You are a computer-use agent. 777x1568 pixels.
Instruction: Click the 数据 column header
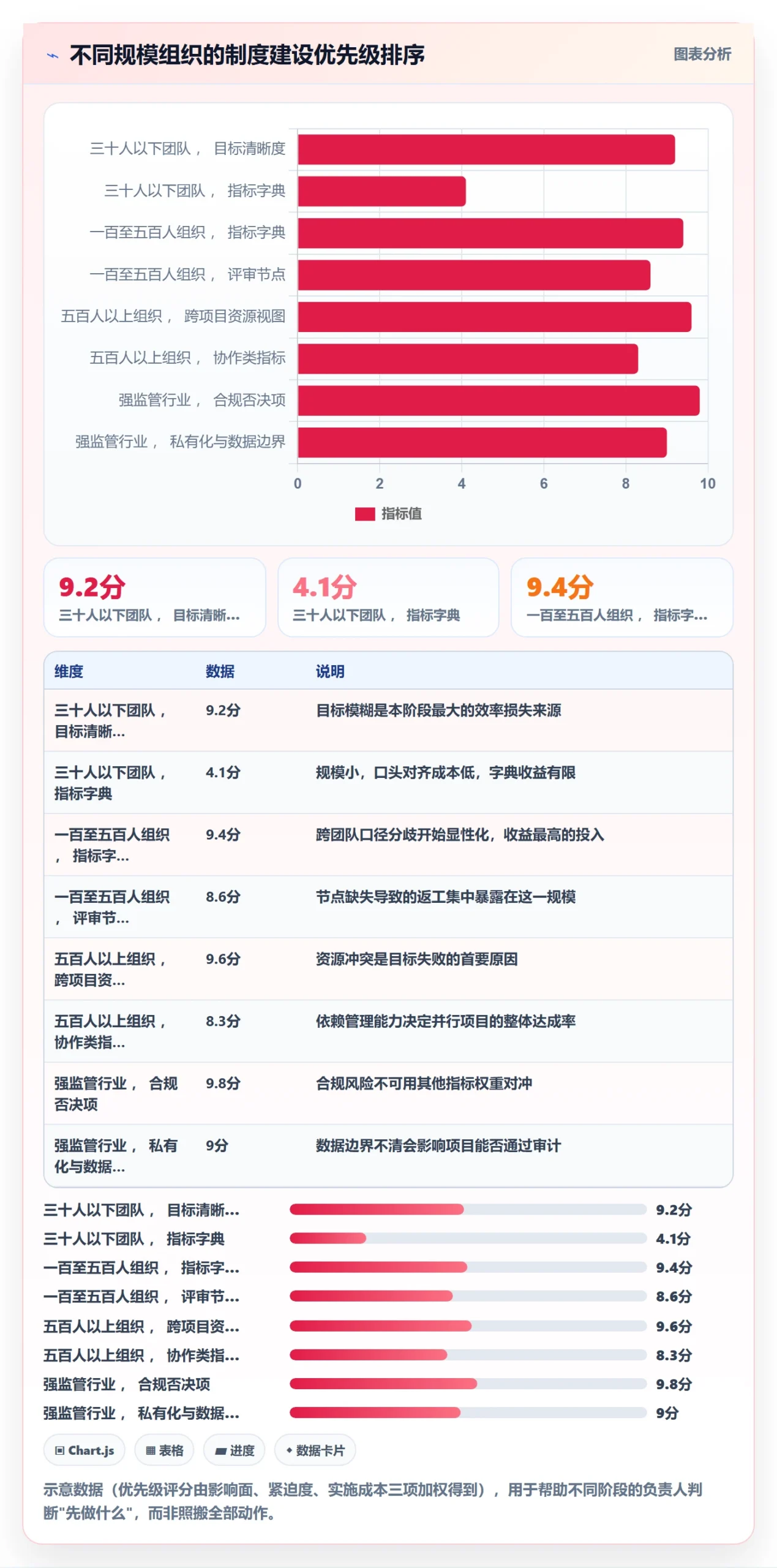[x=220, y=671]
